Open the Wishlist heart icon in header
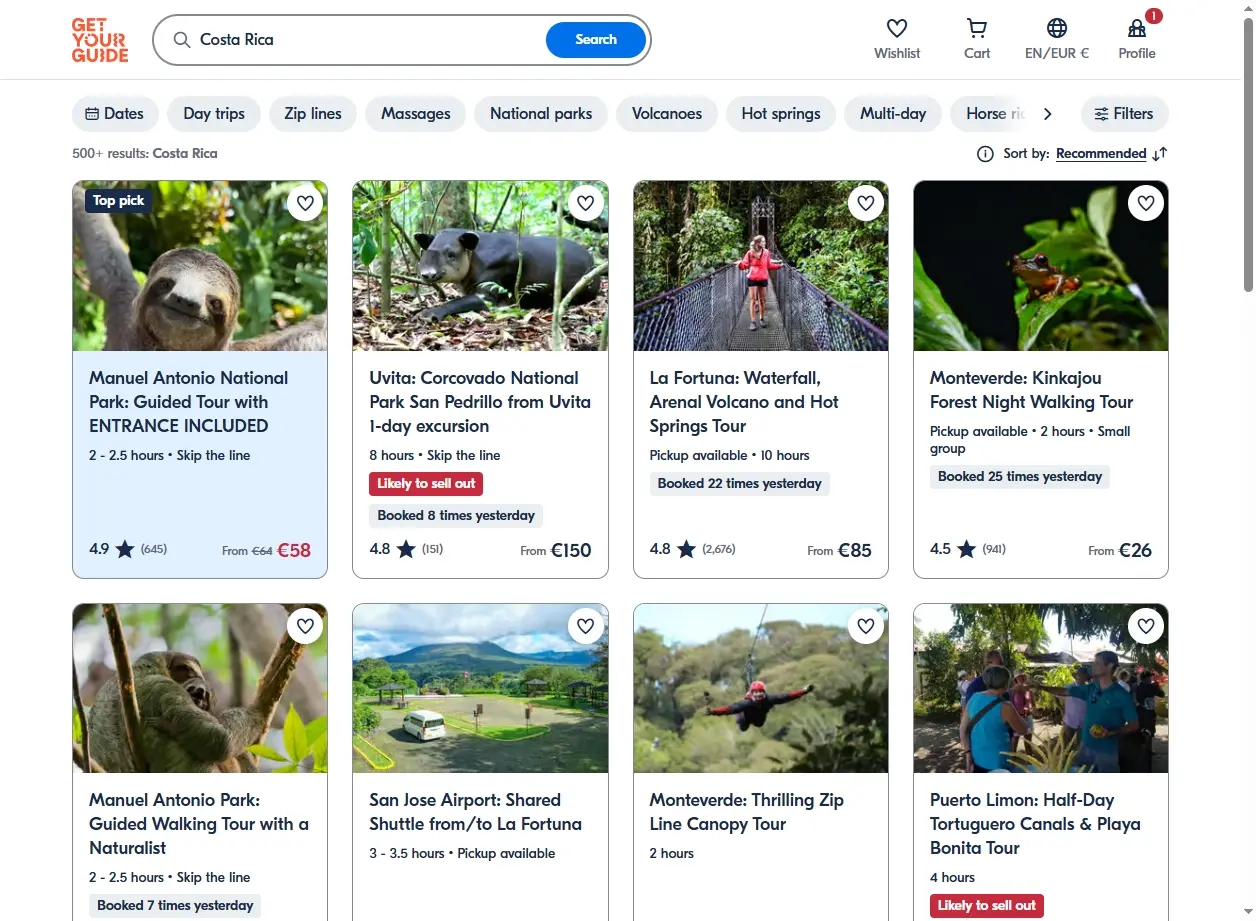This screenshot has height=921, width=1256. [x=897, y=28]
